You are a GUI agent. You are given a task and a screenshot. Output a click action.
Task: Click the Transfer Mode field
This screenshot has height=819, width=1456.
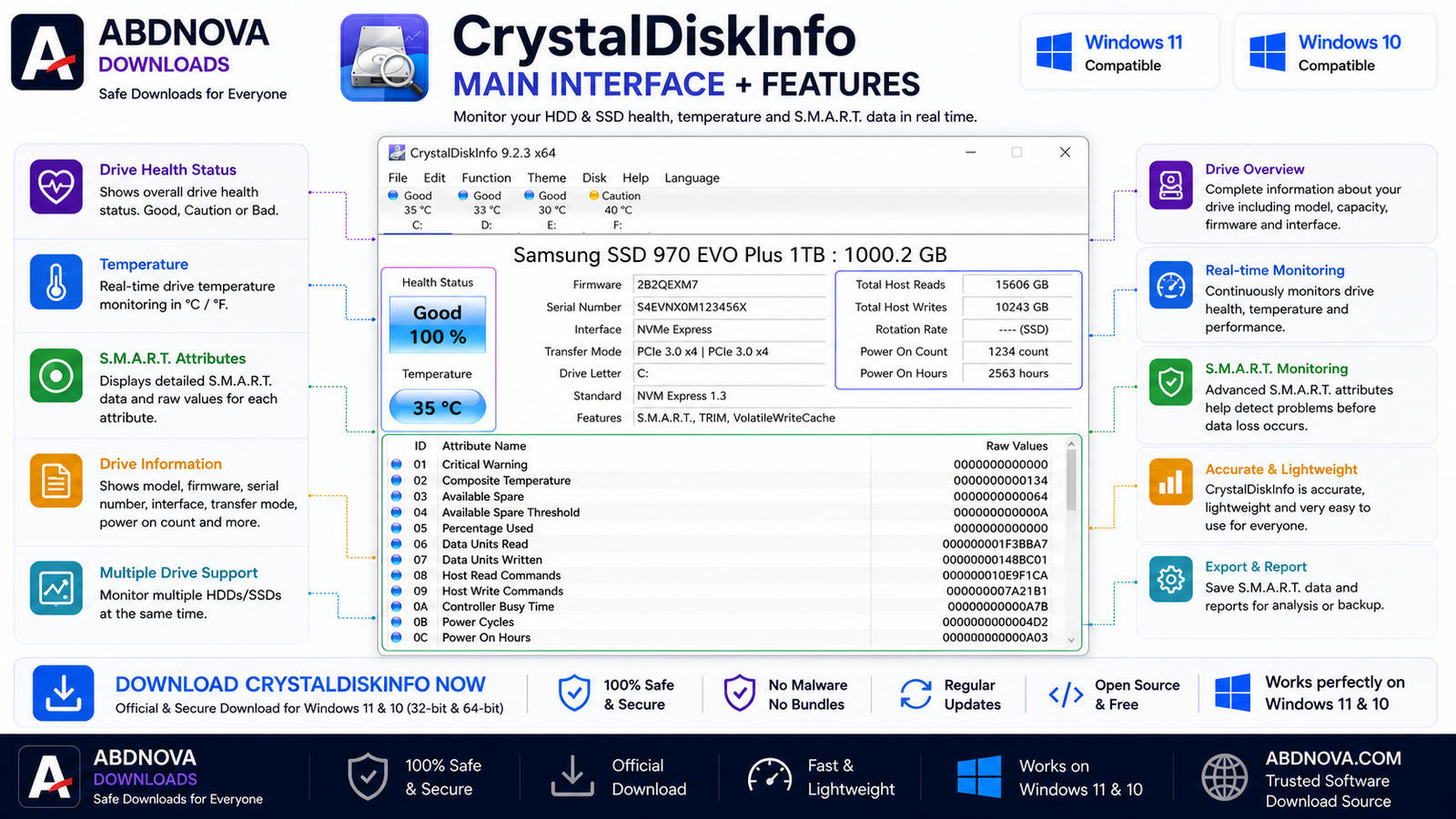click(729, 351)
